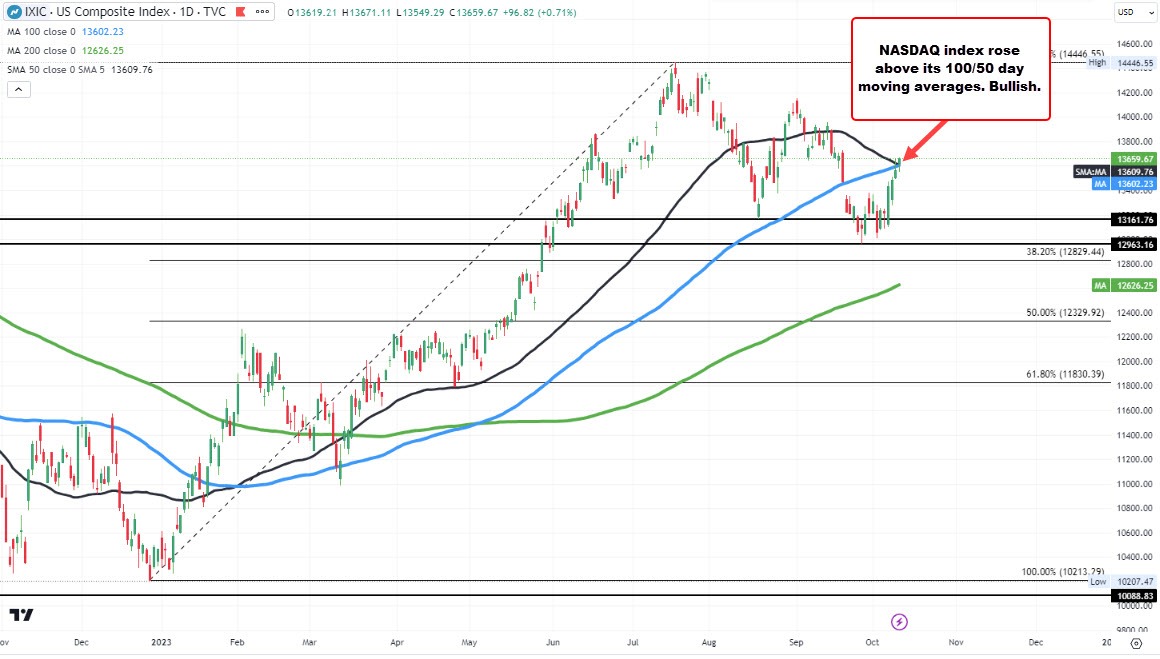Image resolution: width=1160 pixels, height=659 pixels.
Task: Click the MA 100 value 13602.23 in legend
Action: (x=103, y=32)
